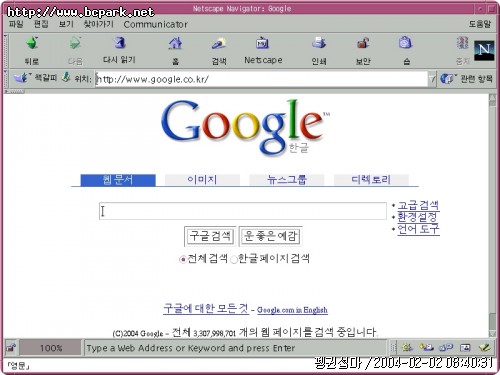Open the Communicator menu
This screenshot has height=375, width=500.
click(155, 24)
